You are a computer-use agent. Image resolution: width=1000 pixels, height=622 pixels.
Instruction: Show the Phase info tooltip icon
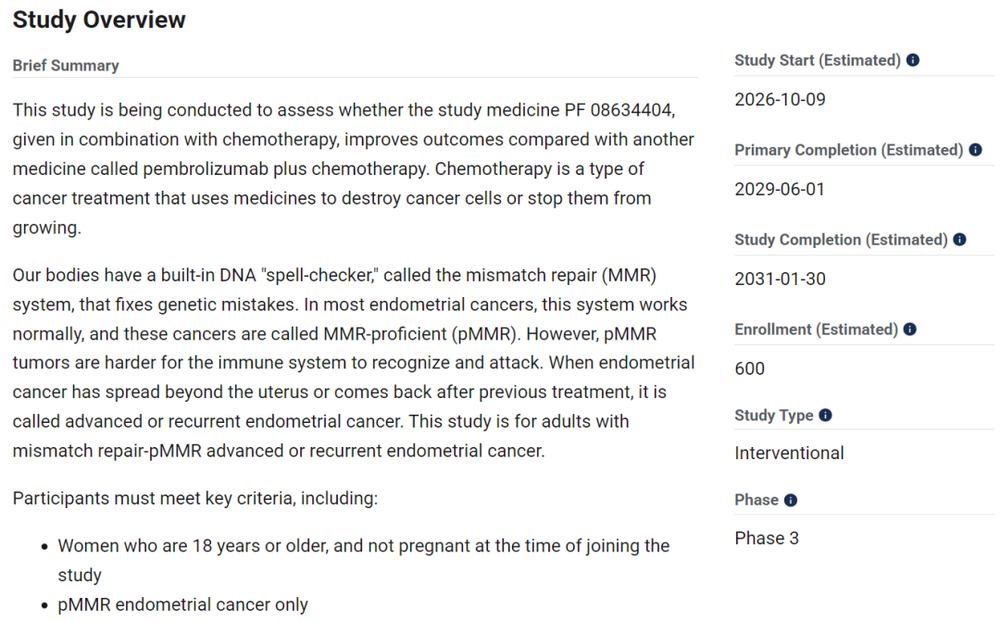791,500
